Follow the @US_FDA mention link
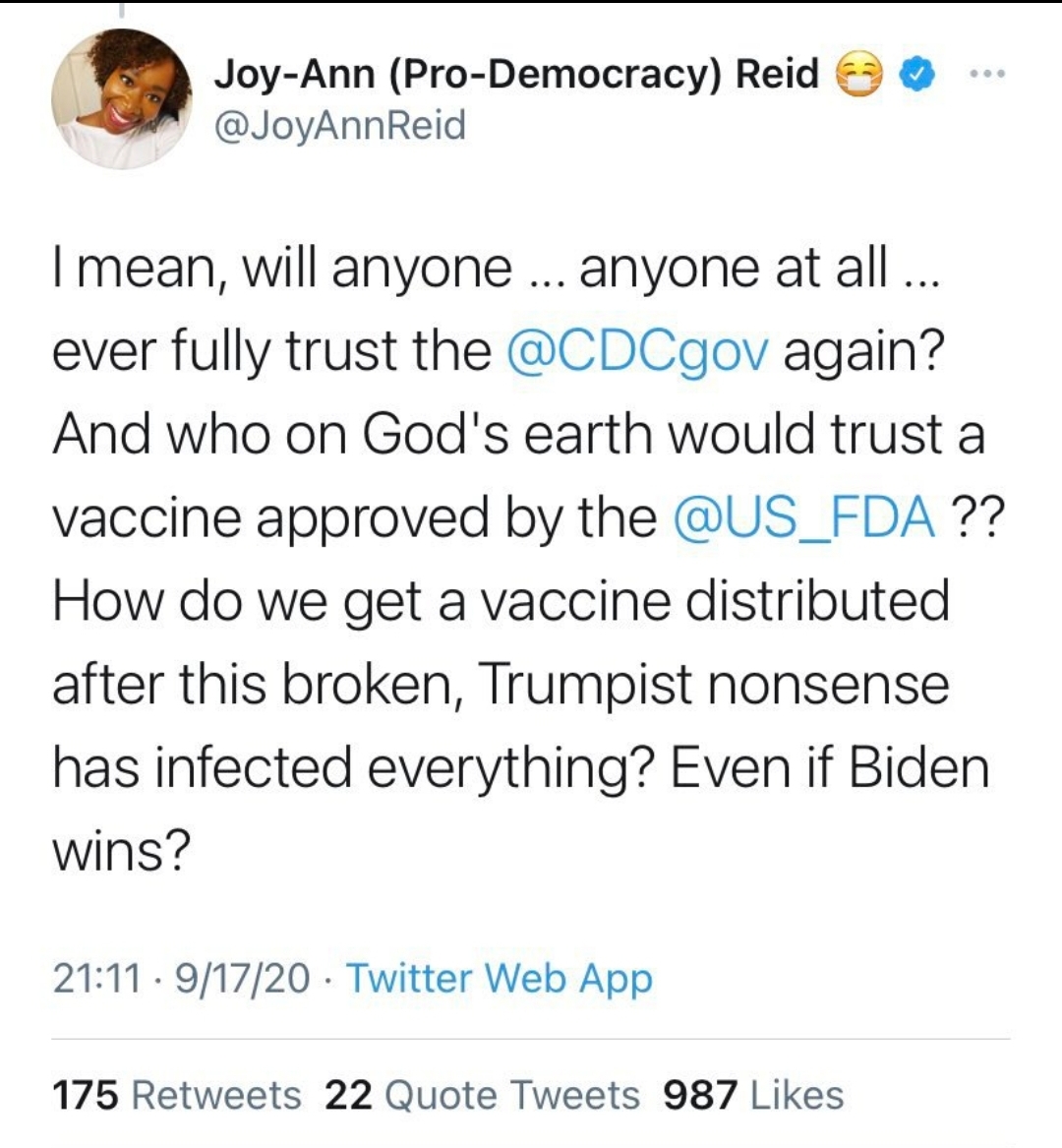Image resolution: width=1062 pixels, height=1148 pixels. (x=805, y=517)
